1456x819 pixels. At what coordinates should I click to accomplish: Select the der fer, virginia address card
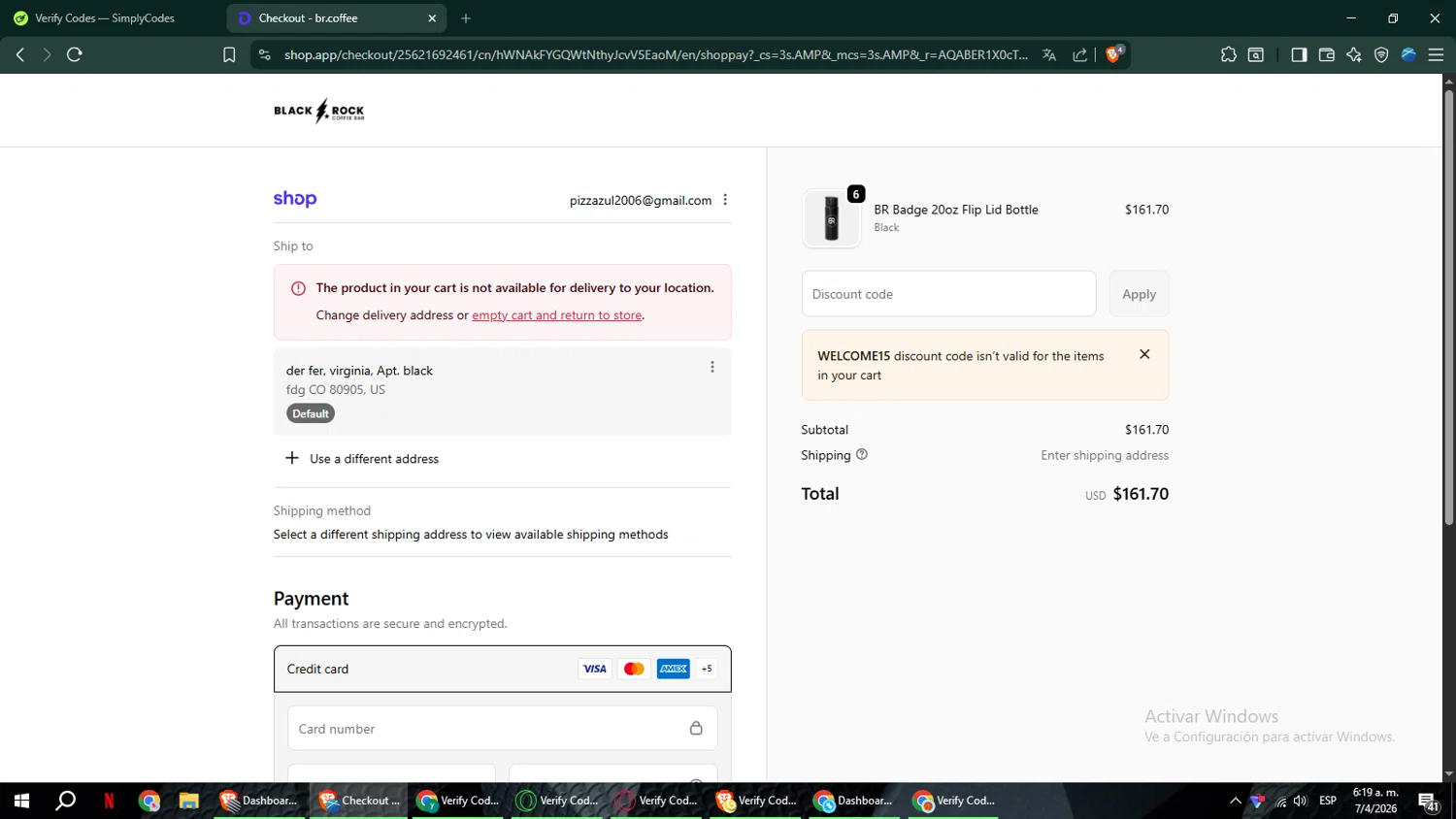(x=503, y=392)
